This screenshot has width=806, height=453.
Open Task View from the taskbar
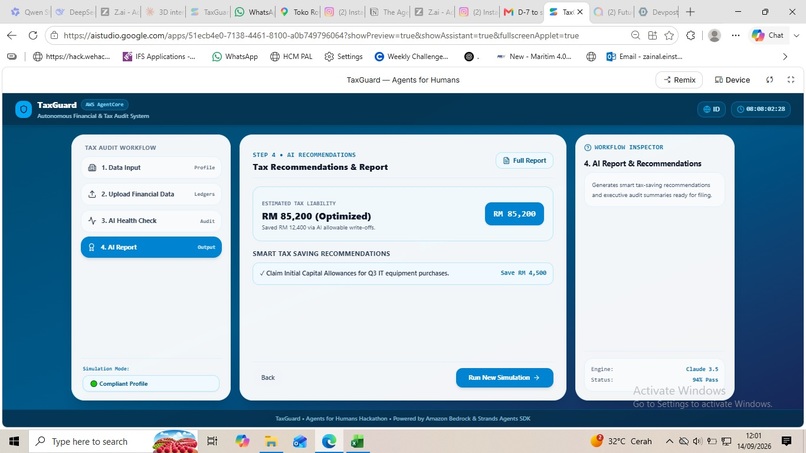[212, 441]
